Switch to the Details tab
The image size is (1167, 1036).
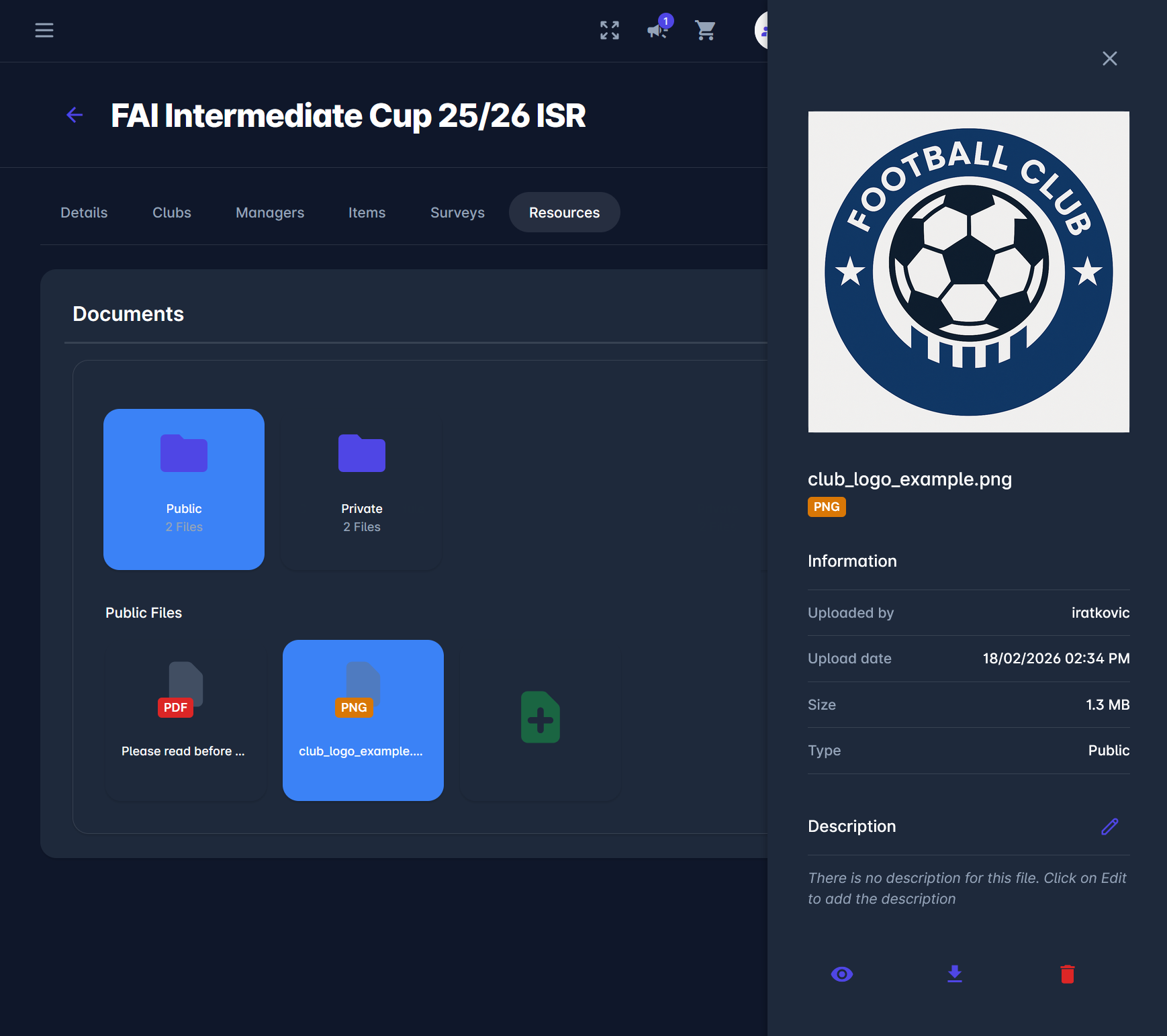[x=84, y=213]
